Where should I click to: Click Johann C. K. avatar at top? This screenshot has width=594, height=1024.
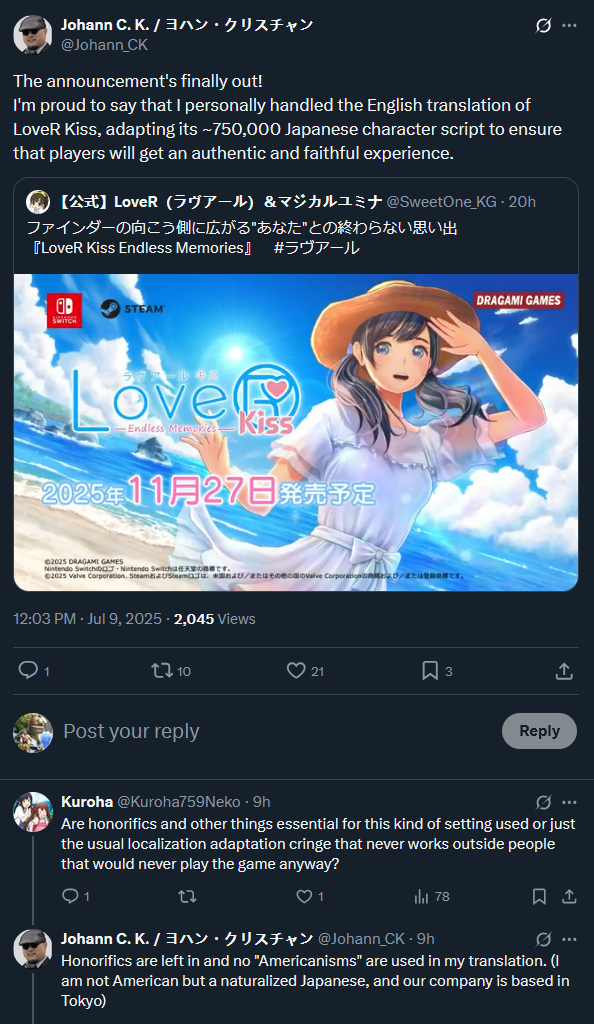pyautogui.click(x=33, y=35)
